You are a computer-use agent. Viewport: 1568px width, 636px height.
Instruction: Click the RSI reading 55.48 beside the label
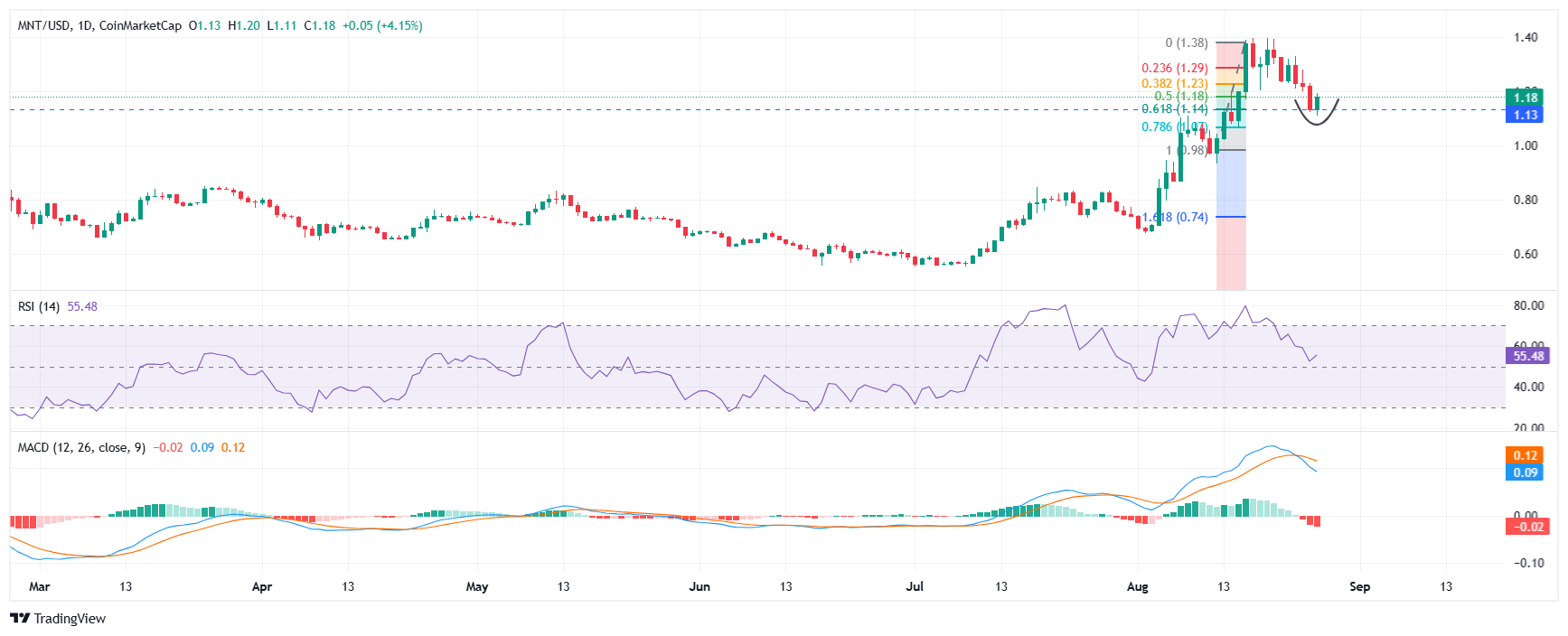[x=82, y=306]
